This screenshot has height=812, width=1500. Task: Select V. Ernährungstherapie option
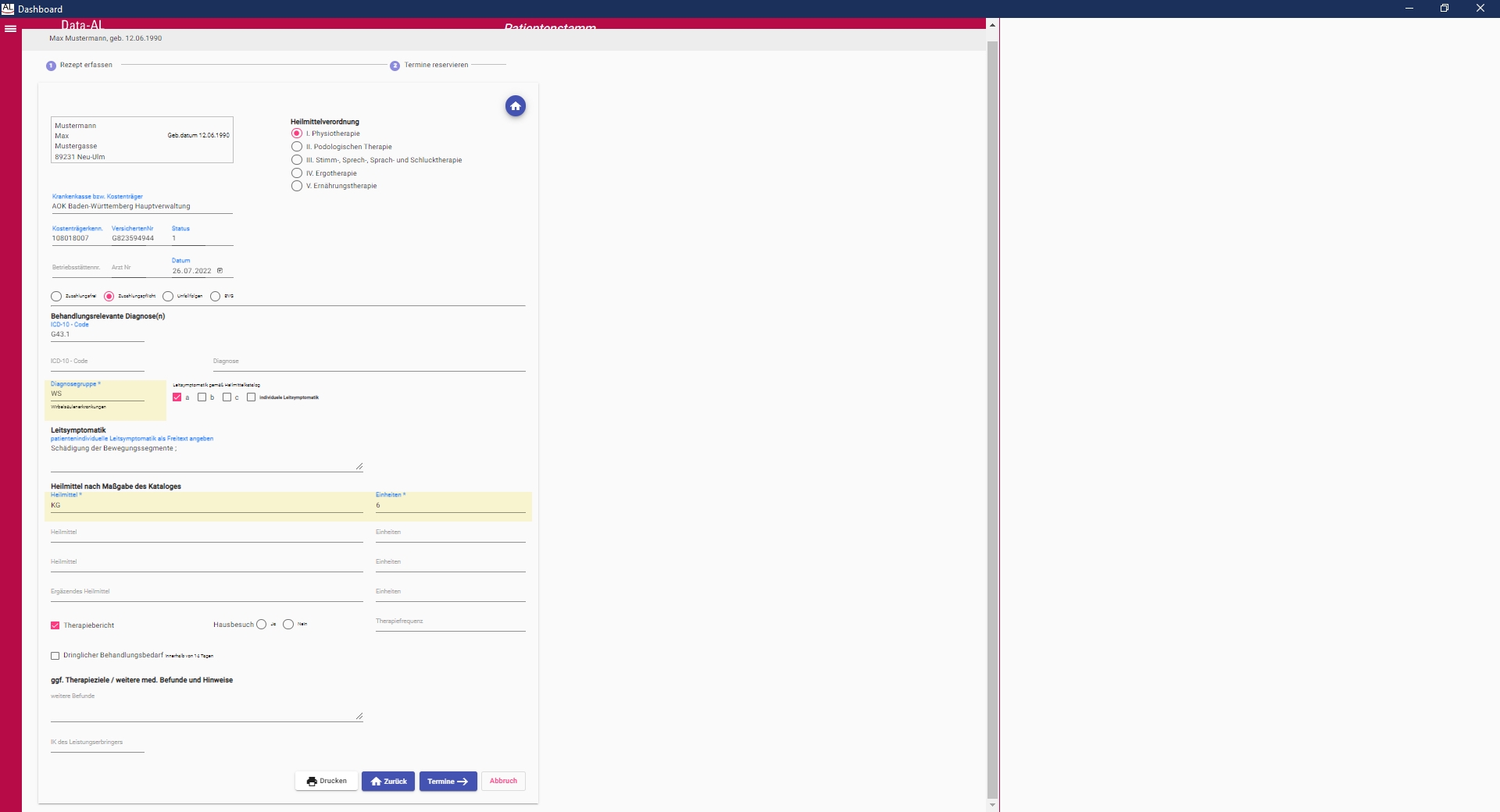pyautogui.click(x=297, y=186)
